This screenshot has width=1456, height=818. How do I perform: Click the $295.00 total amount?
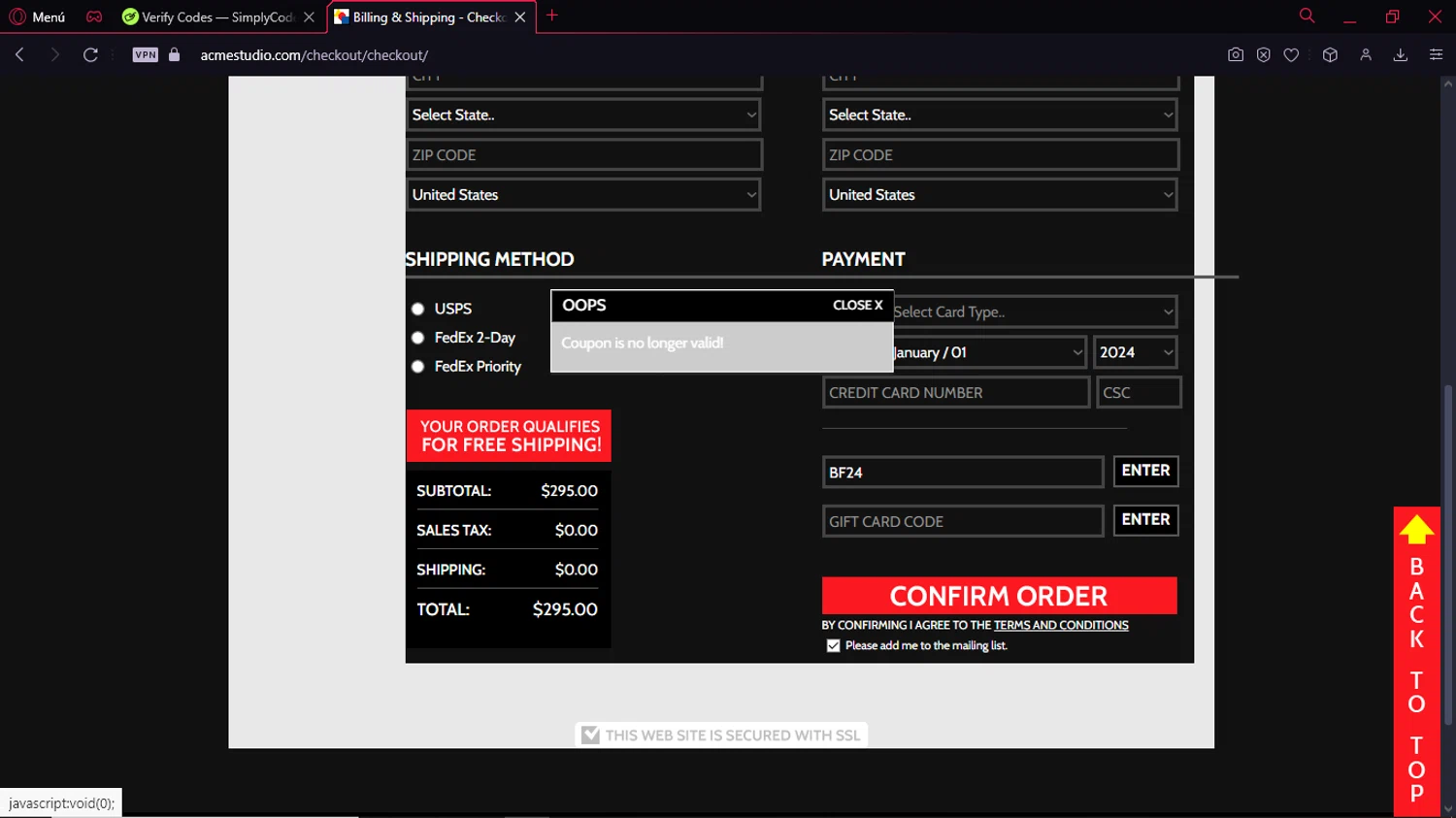pos(565,609)
